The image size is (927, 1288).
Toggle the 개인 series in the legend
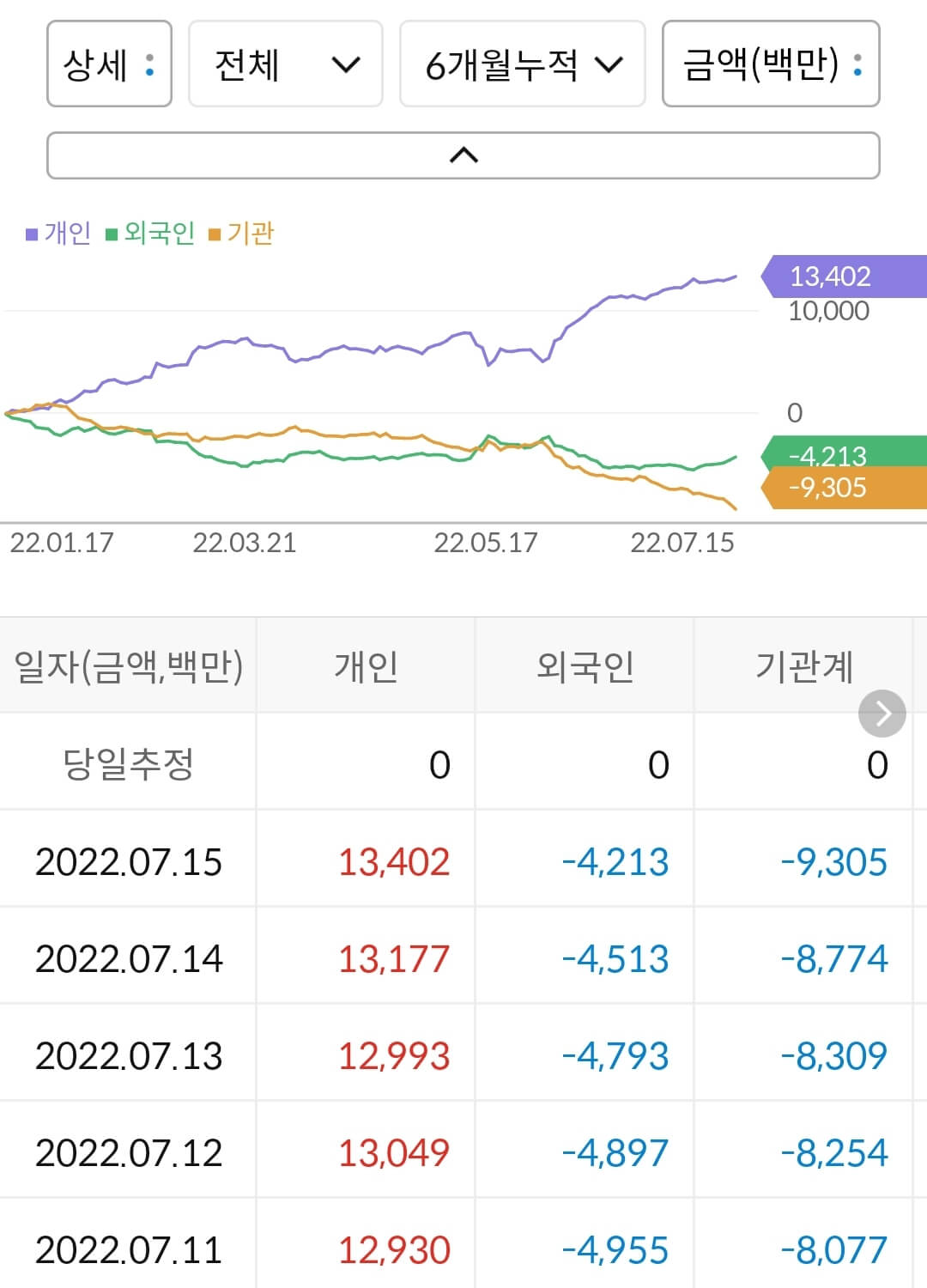pyautogui.click(x=59, y=233)
